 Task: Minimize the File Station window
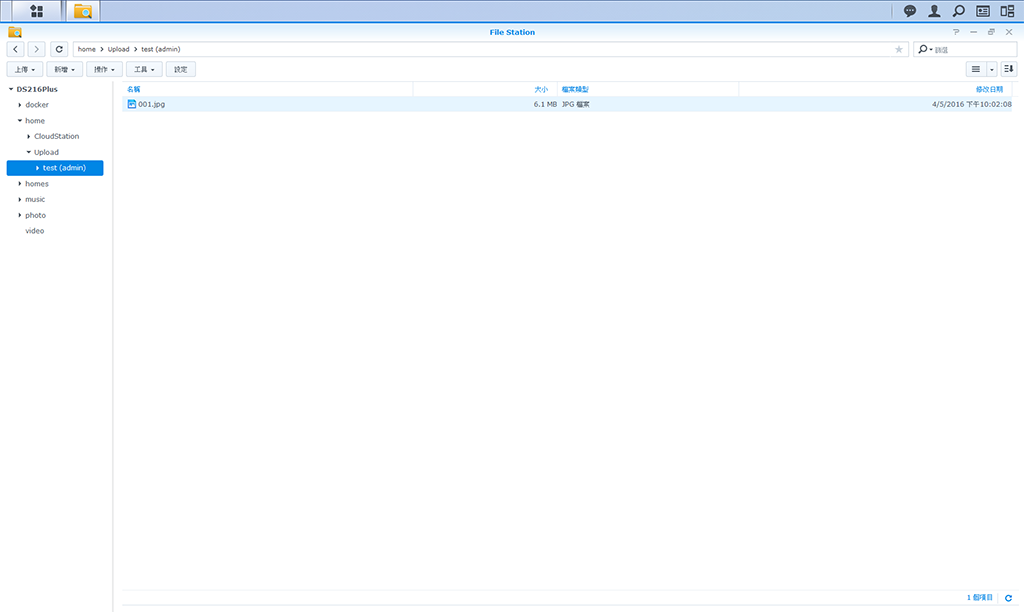[974, 32]
